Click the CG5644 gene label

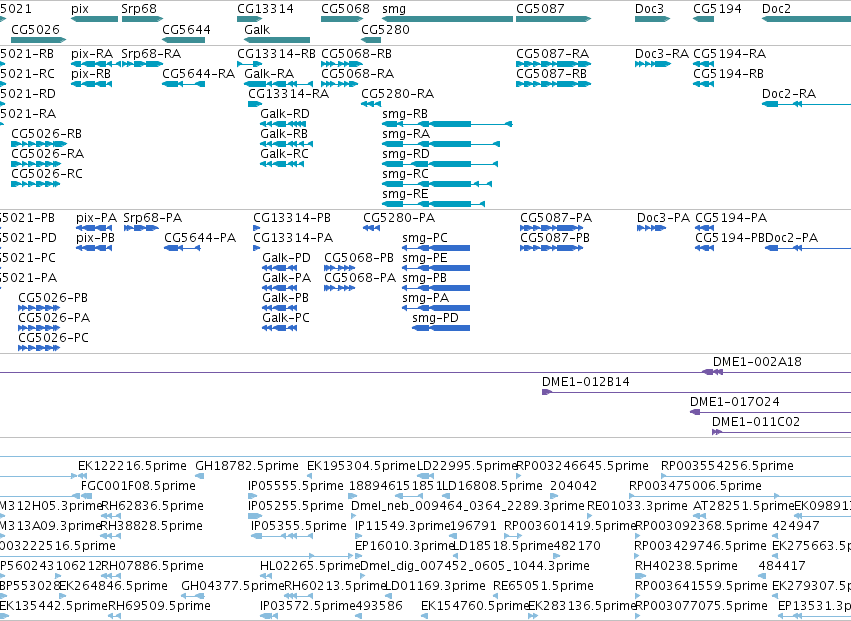186,30
